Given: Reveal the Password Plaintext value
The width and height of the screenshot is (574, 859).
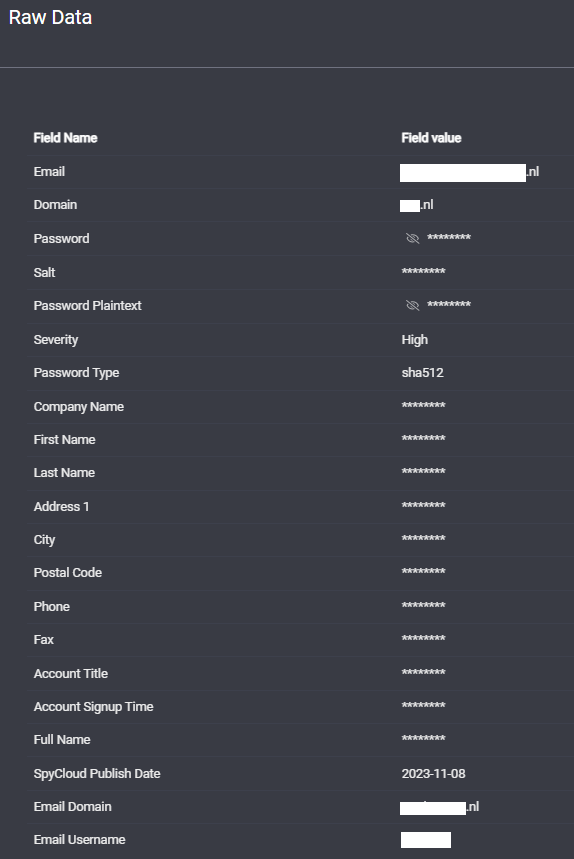Looking at the screenshot, I should click(412, 305).
